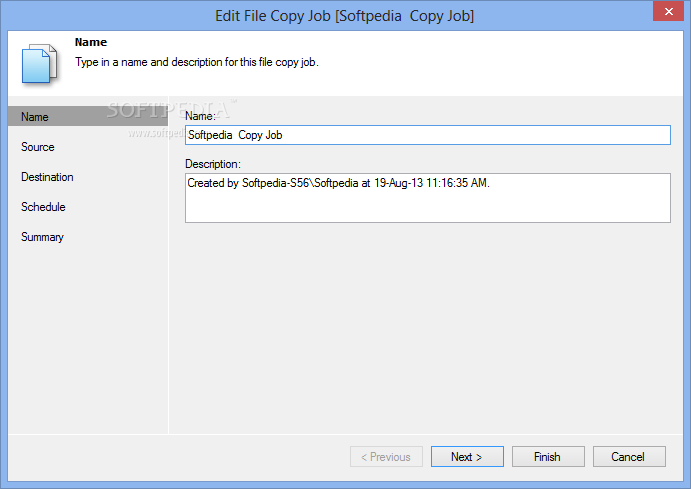
Task: Click inside the Description text box
Action: (x=428, y=198)
